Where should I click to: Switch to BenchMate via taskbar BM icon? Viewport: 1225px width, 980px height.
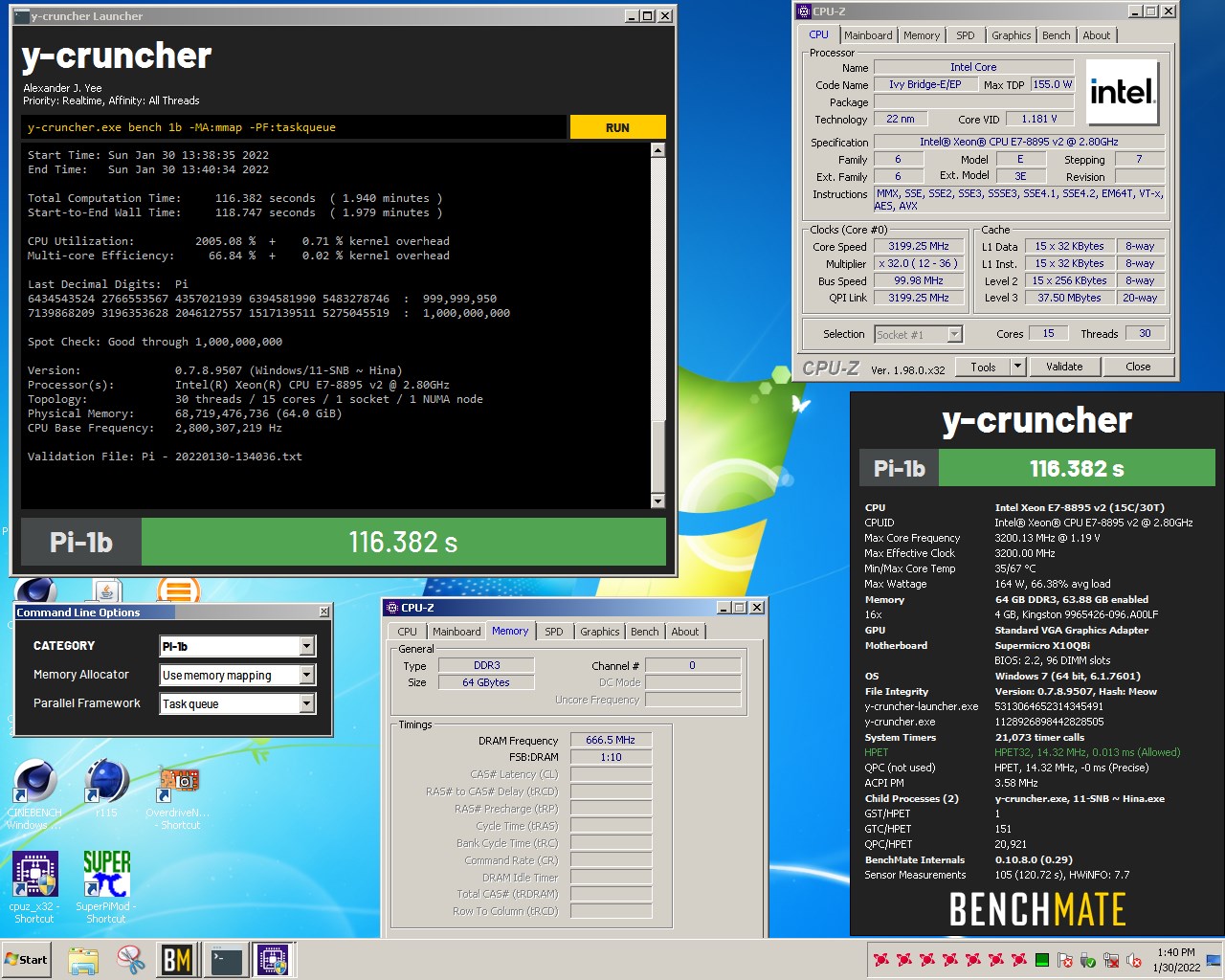pyautogui.click(x=177, y=960)
